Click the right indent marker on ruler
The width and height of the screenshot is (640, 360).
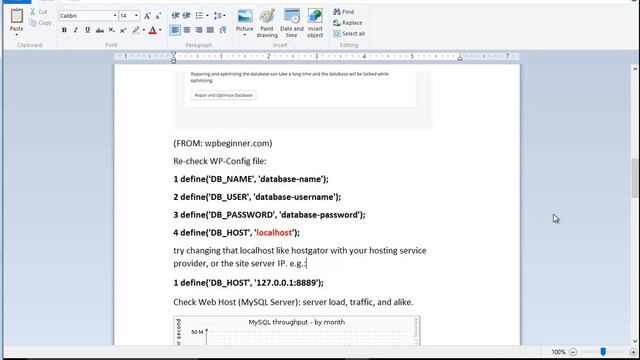point(460,58)
